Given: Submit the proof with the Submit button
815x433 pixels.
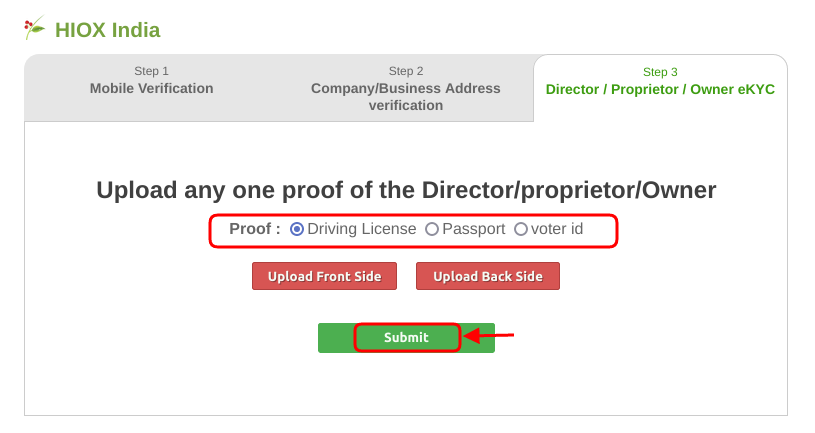Looking at the screenshot, I should click(406, 338).
